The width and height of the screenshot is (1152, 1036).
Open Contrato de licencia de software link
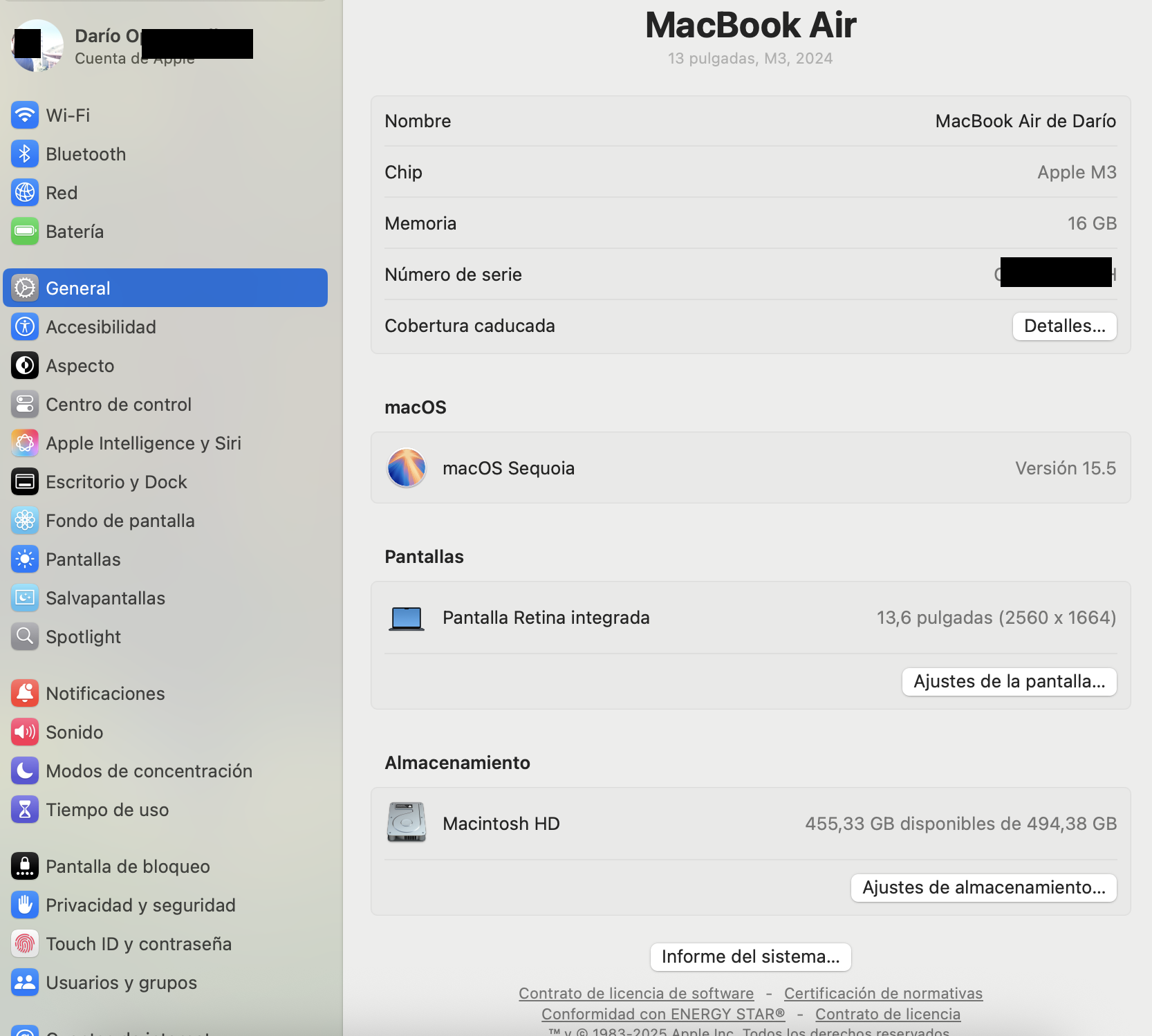[x=636, y=993]
